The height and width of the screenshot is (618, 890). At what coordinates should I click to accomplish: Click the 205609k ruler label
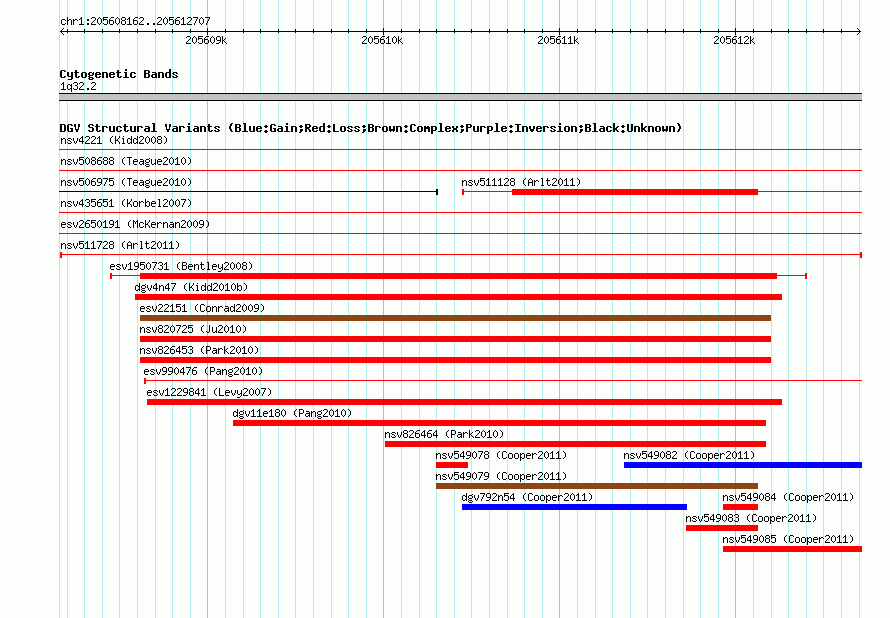click(206, 40)
